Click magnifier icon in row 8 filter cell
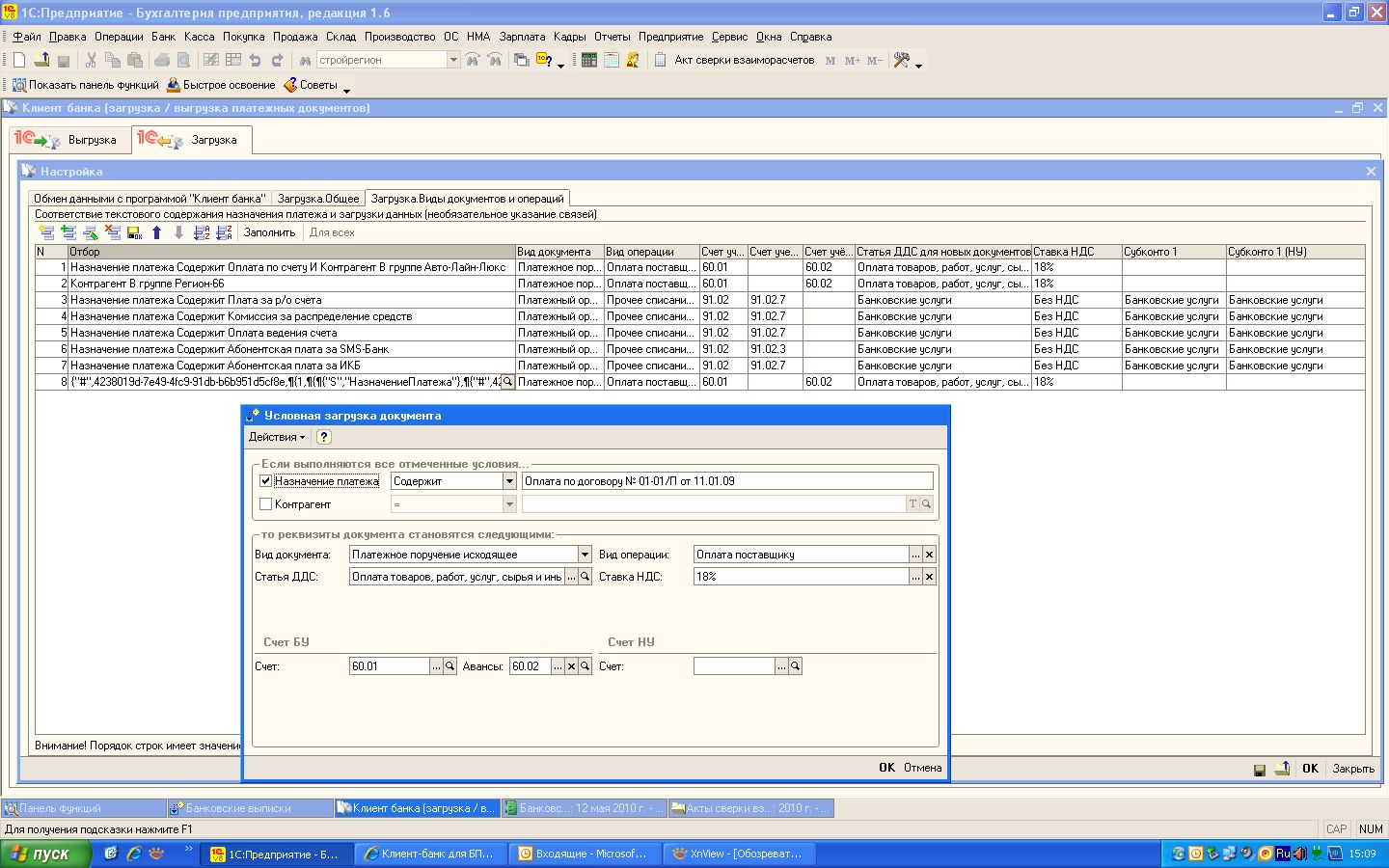1389x868 pixels. pos(507,382)
